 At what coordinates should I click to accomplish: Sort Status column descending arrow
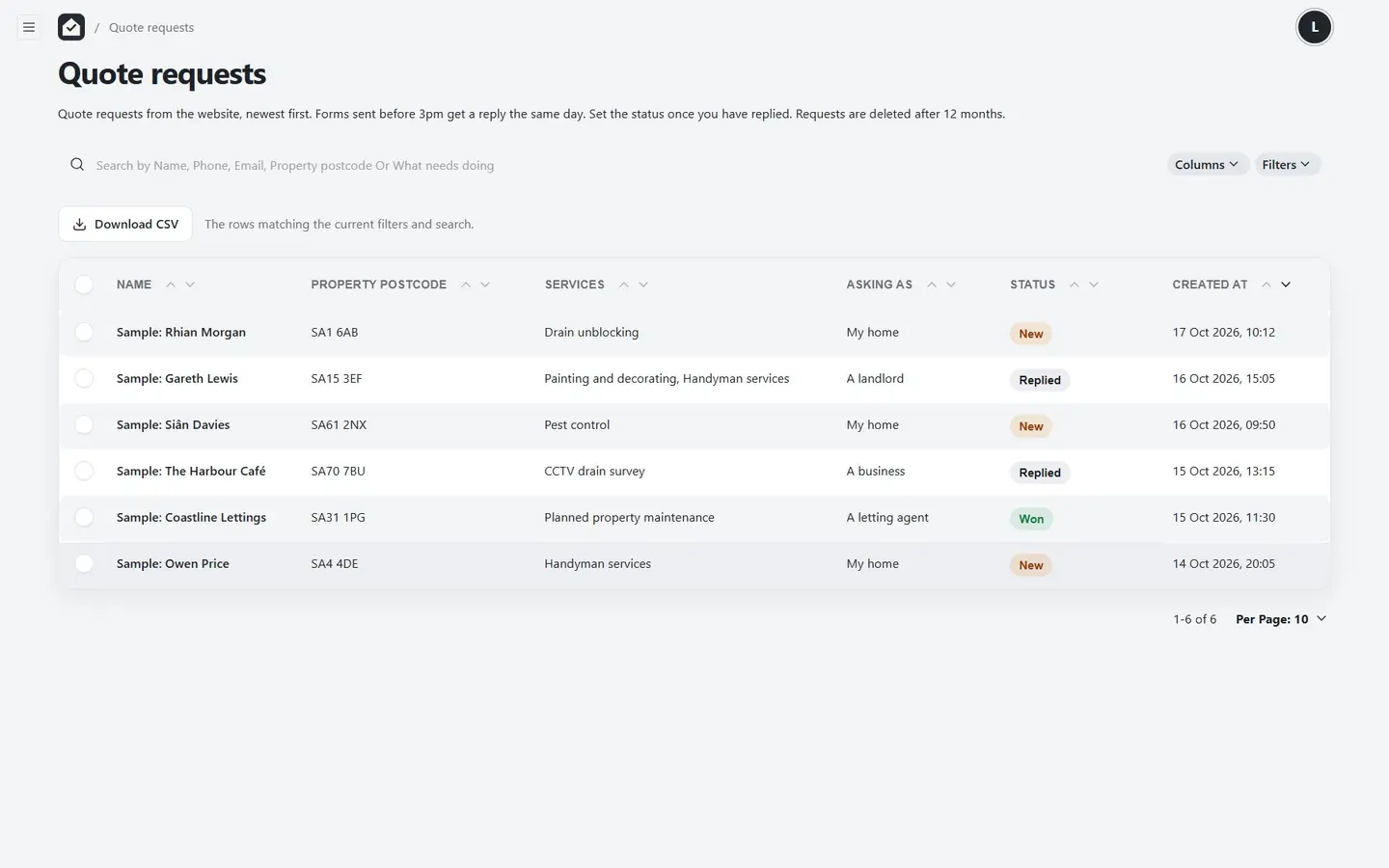tap(1094, 285)
